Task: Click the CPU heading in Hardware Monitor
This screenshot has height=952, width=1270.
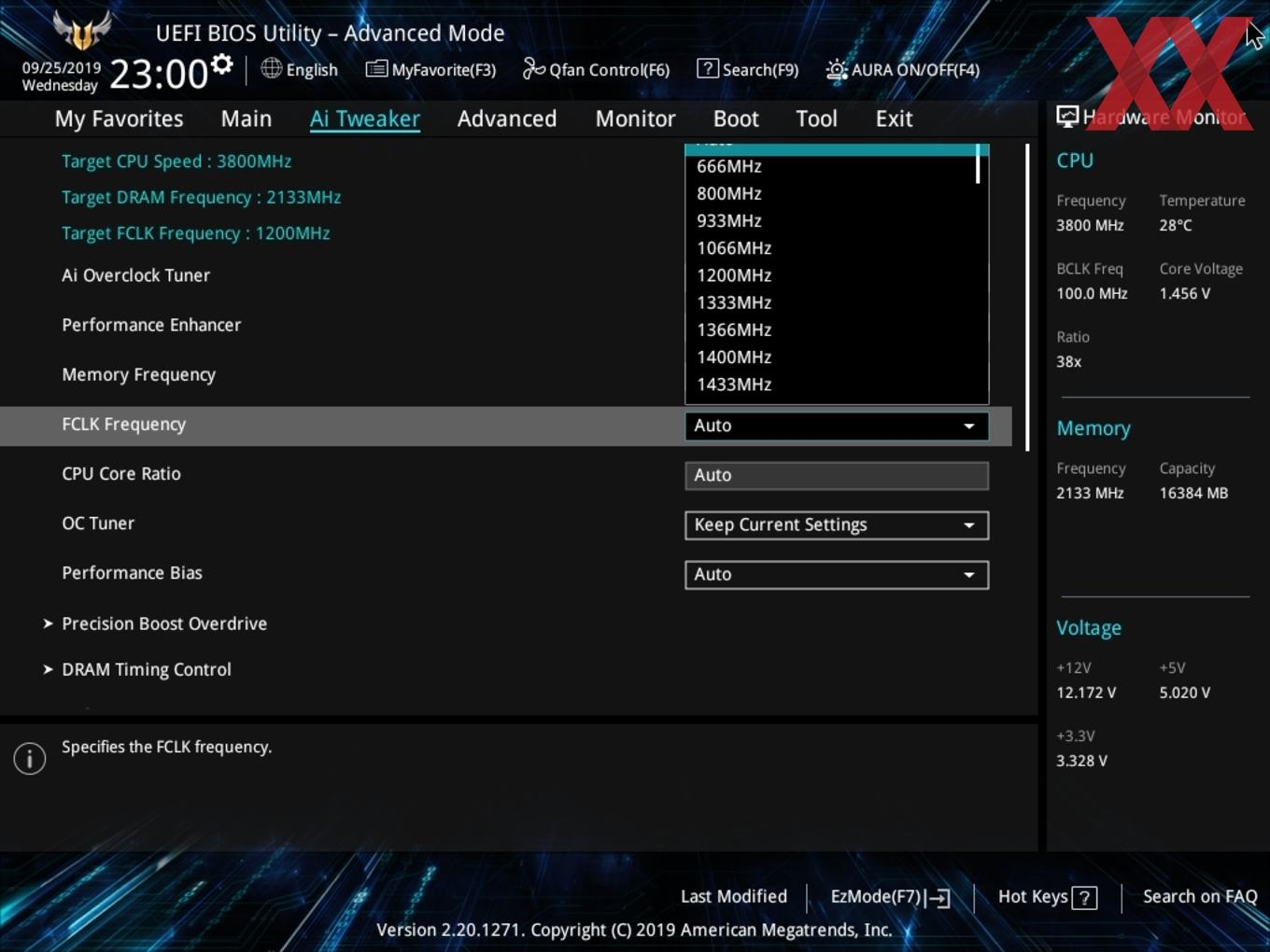Action: pos(1075,161)
